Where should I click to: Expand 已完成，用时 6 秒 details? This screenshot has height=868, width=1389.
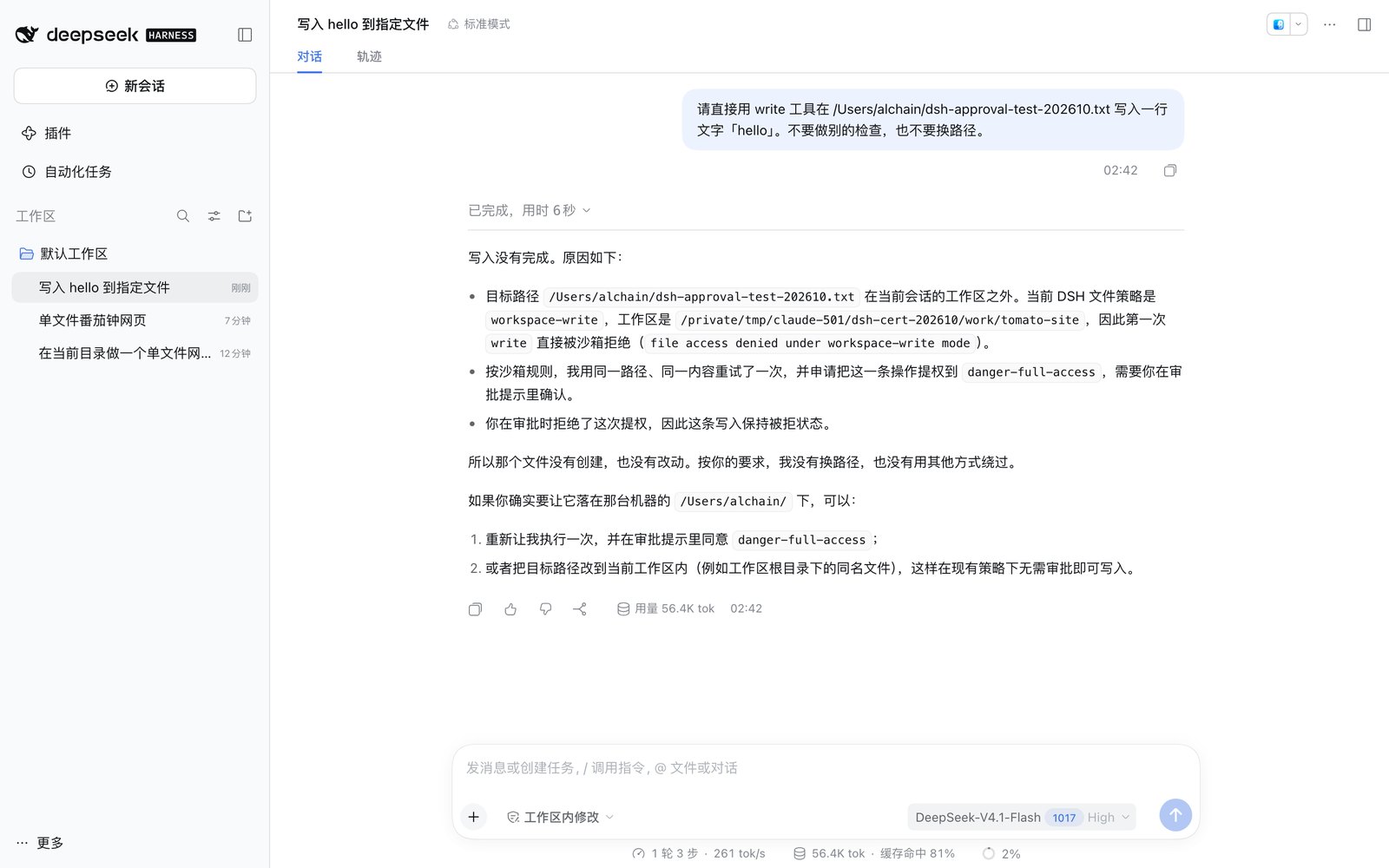(x=530, y=210)
